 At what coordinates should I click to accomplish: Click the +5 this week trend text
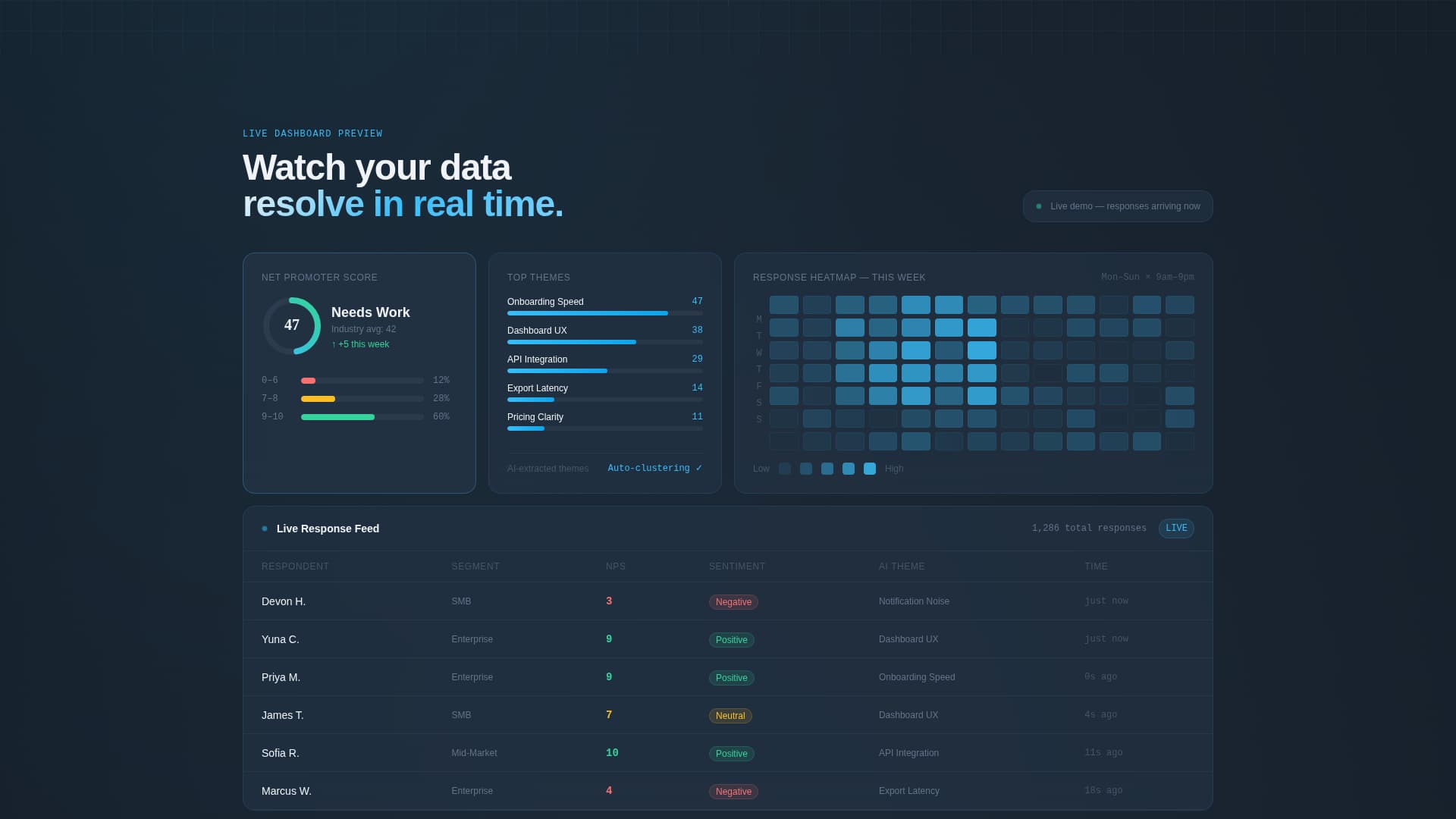click(360, 344)
